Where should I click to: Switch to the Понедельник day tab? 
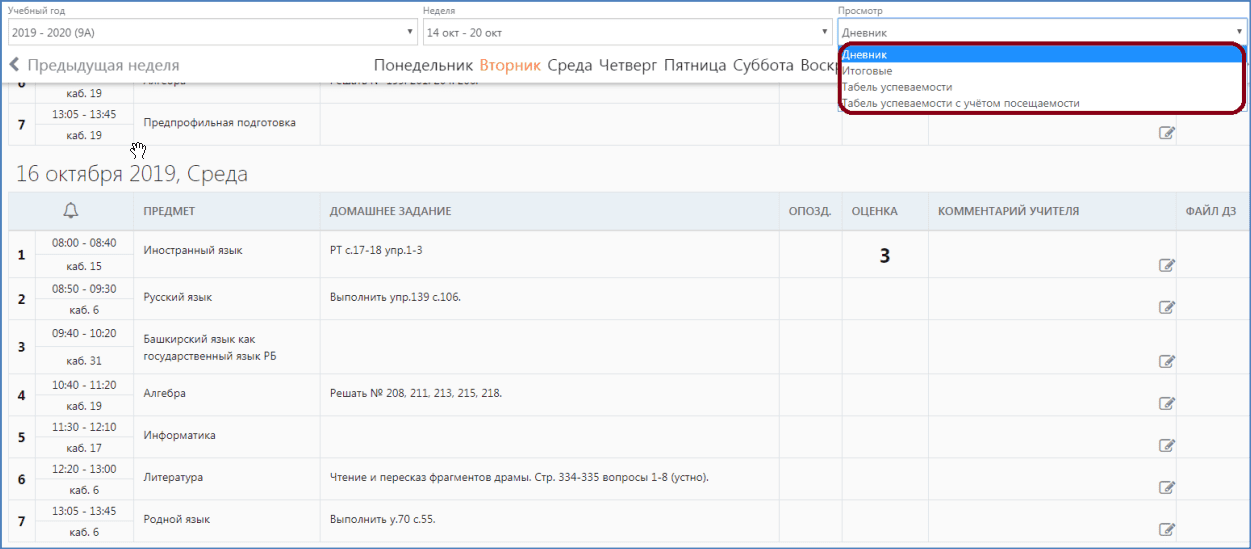pos(423,65)
